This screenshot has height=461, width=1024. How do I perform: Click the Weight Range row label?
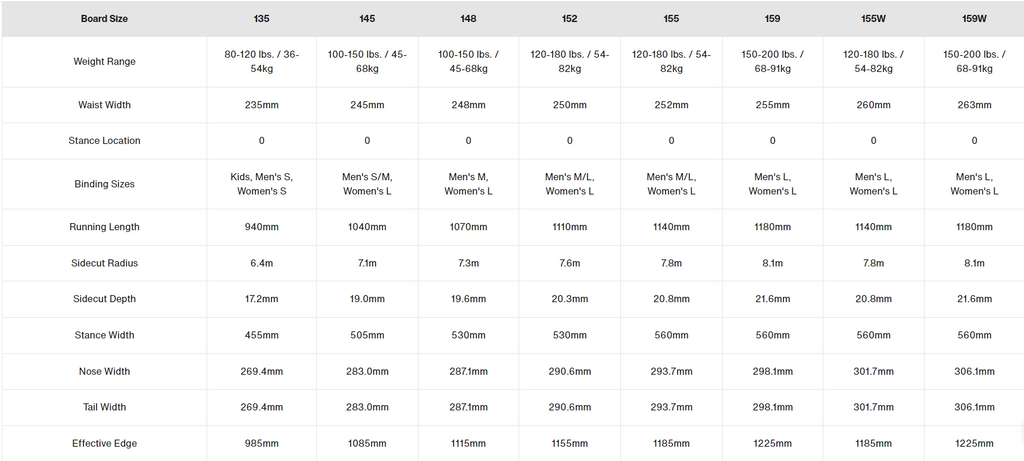(104, 62)
